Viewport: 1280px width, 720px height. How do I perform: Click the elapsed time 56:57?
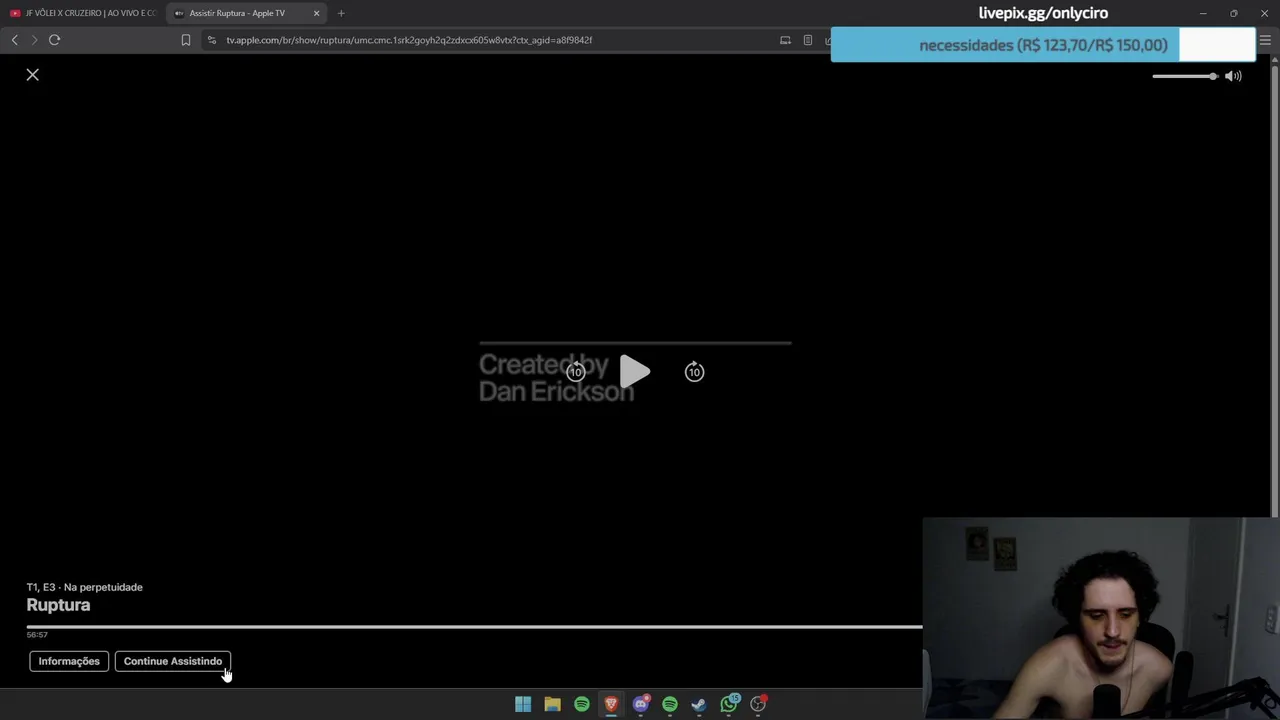(37, 635)
